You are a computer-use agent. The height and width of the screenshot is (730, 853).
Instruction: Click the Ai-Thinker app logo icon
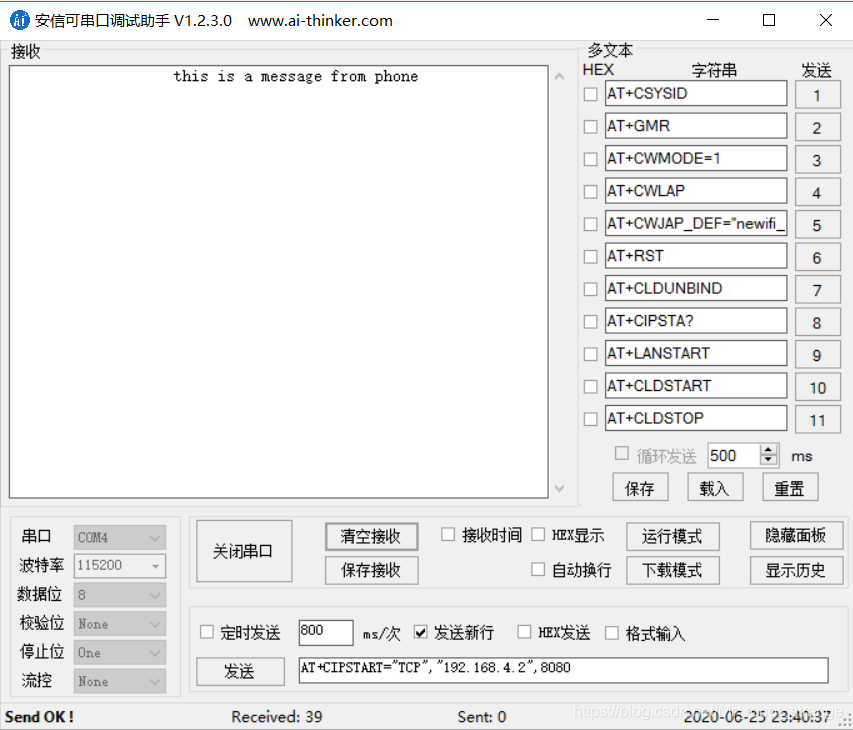pyautogui.click(x=20, y=20)
